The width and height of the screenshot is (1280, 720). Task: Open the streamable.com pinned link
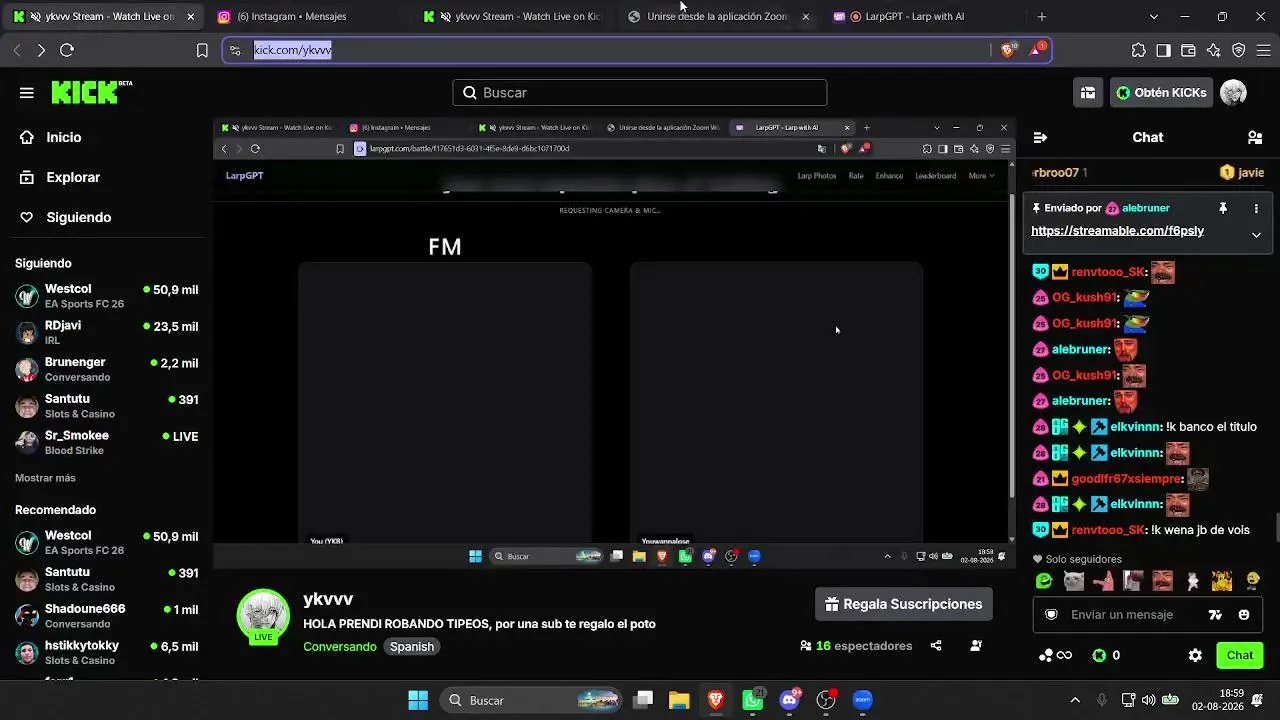click(x=1117, y=231)
